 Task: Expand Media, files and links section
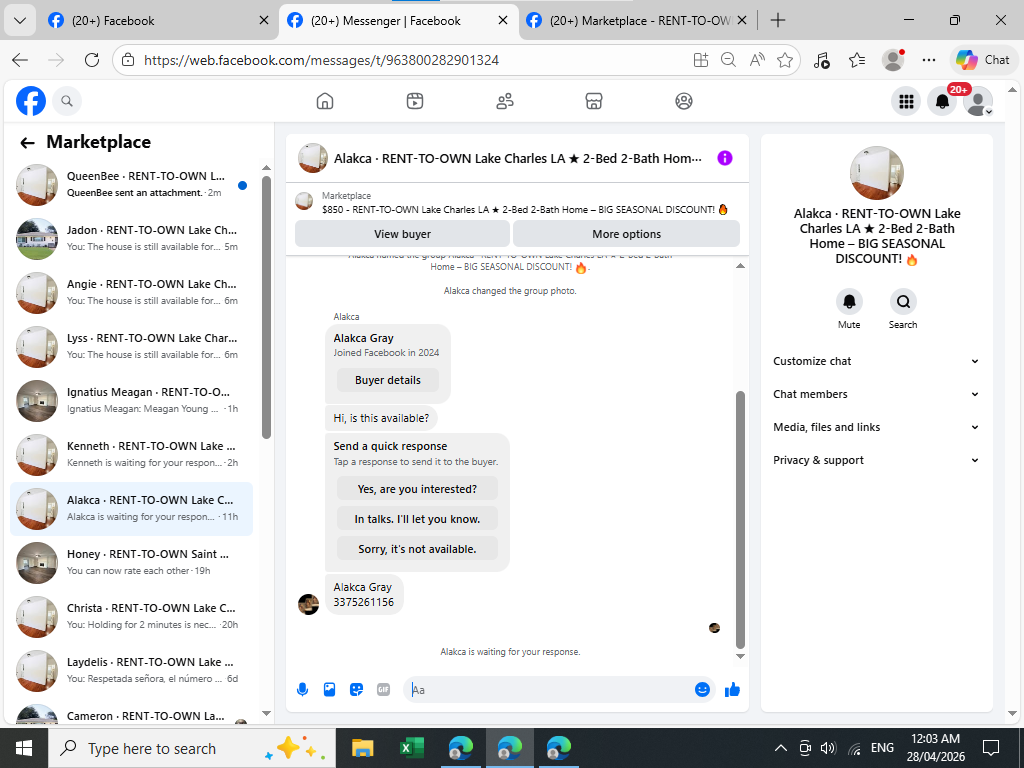point(876,427)
